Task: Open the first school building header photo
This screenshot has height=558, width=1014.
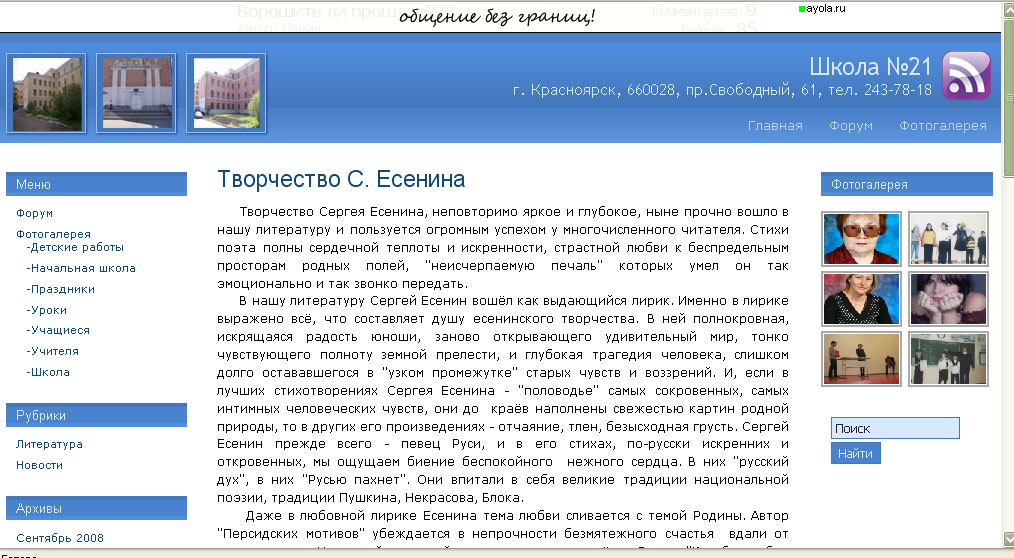Action: (47, 94)
